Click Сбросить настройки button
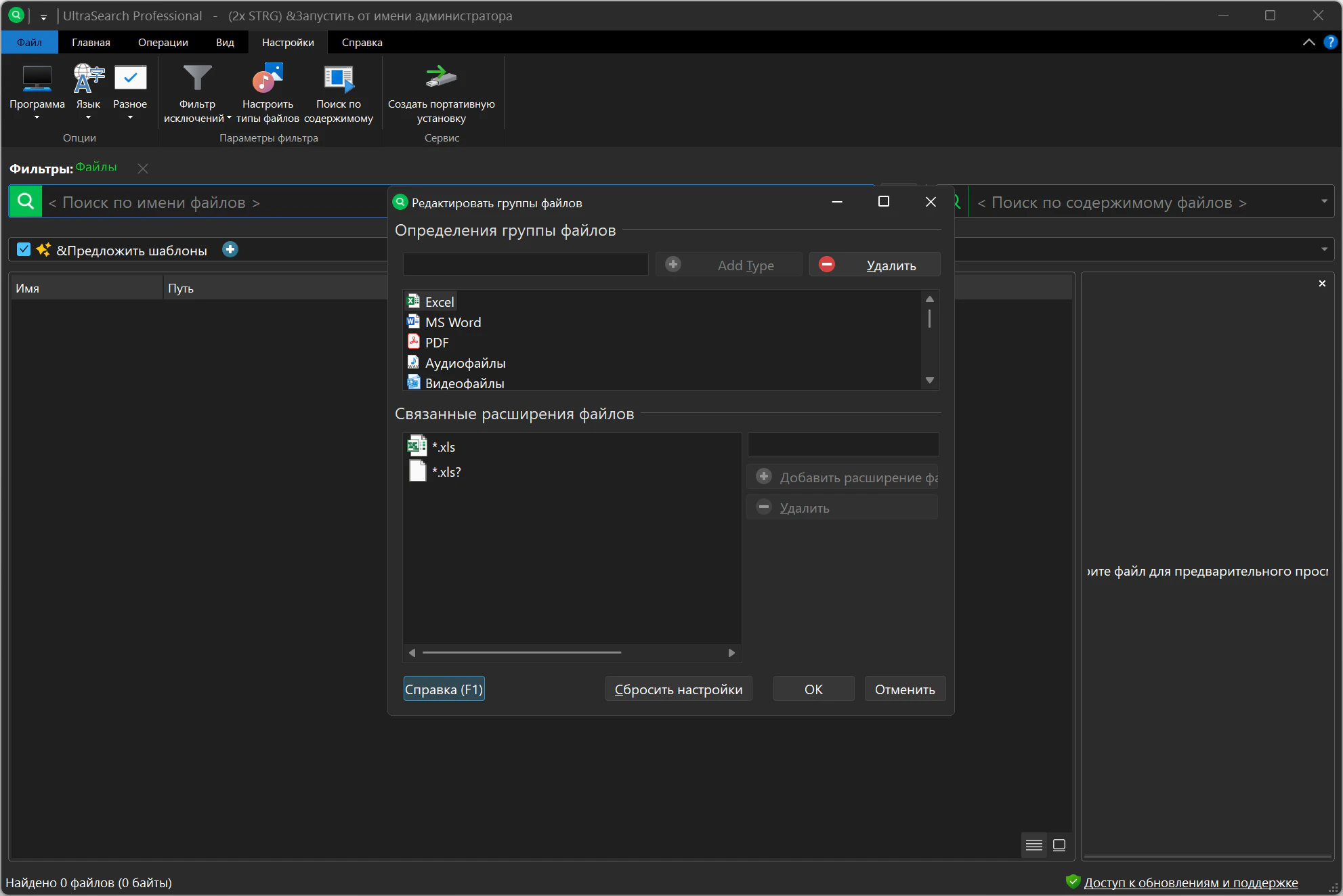Viewport: 1343px width, 896px height. pos(678,689)
